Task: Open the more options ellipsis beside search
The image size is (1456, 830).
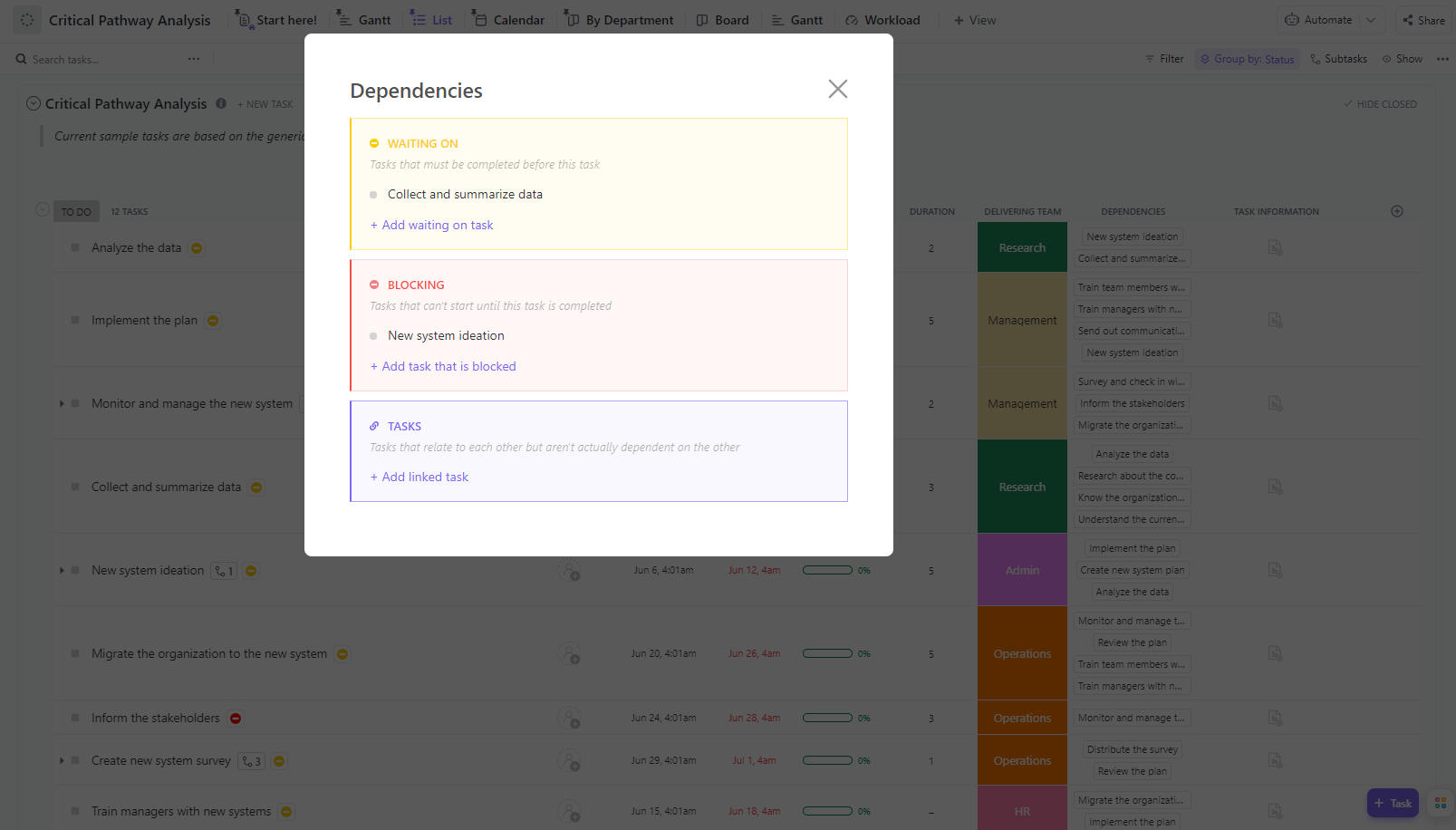Action: (194, 59)
